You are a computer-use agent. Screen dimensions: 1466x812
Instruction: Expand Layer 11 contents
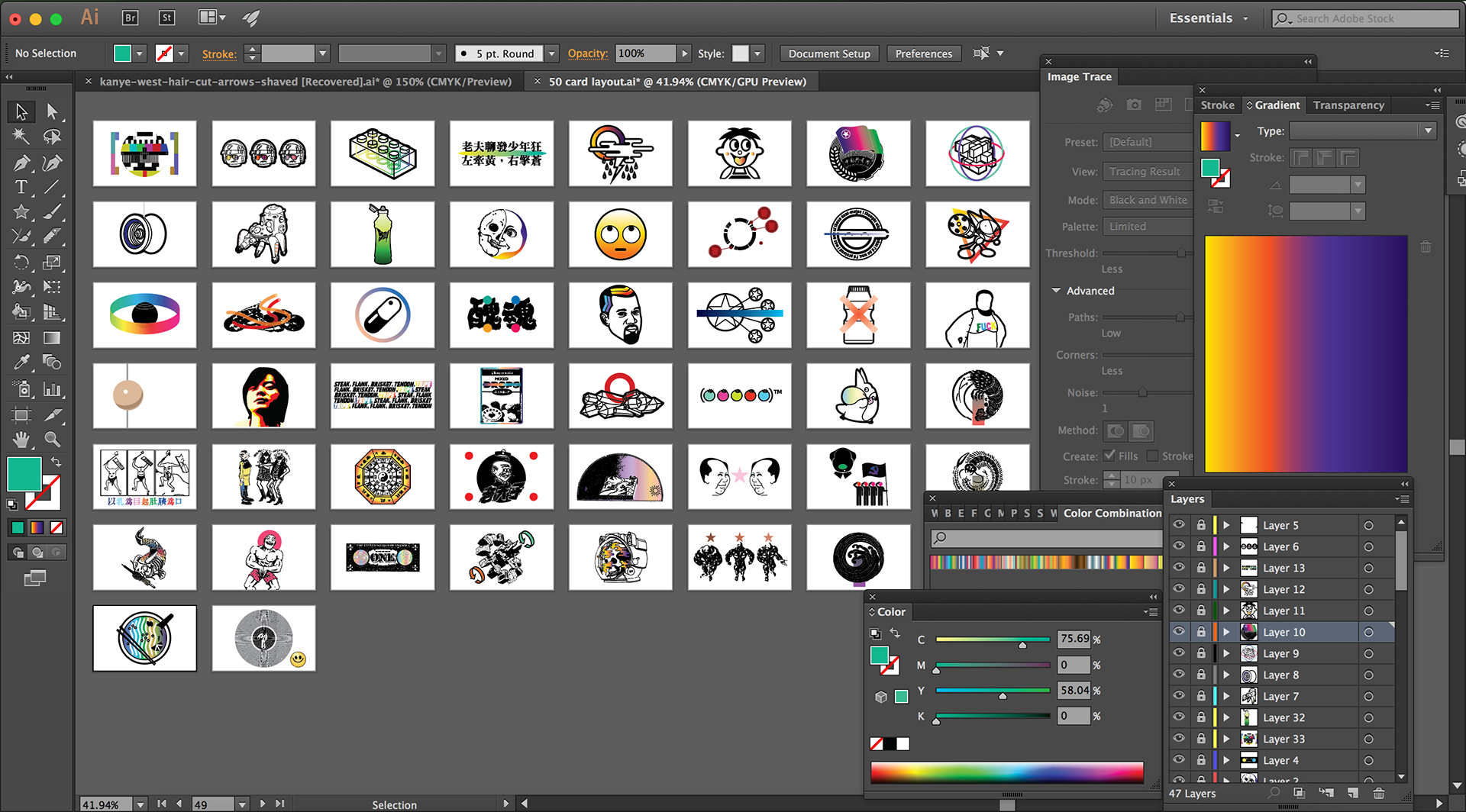1227,611
